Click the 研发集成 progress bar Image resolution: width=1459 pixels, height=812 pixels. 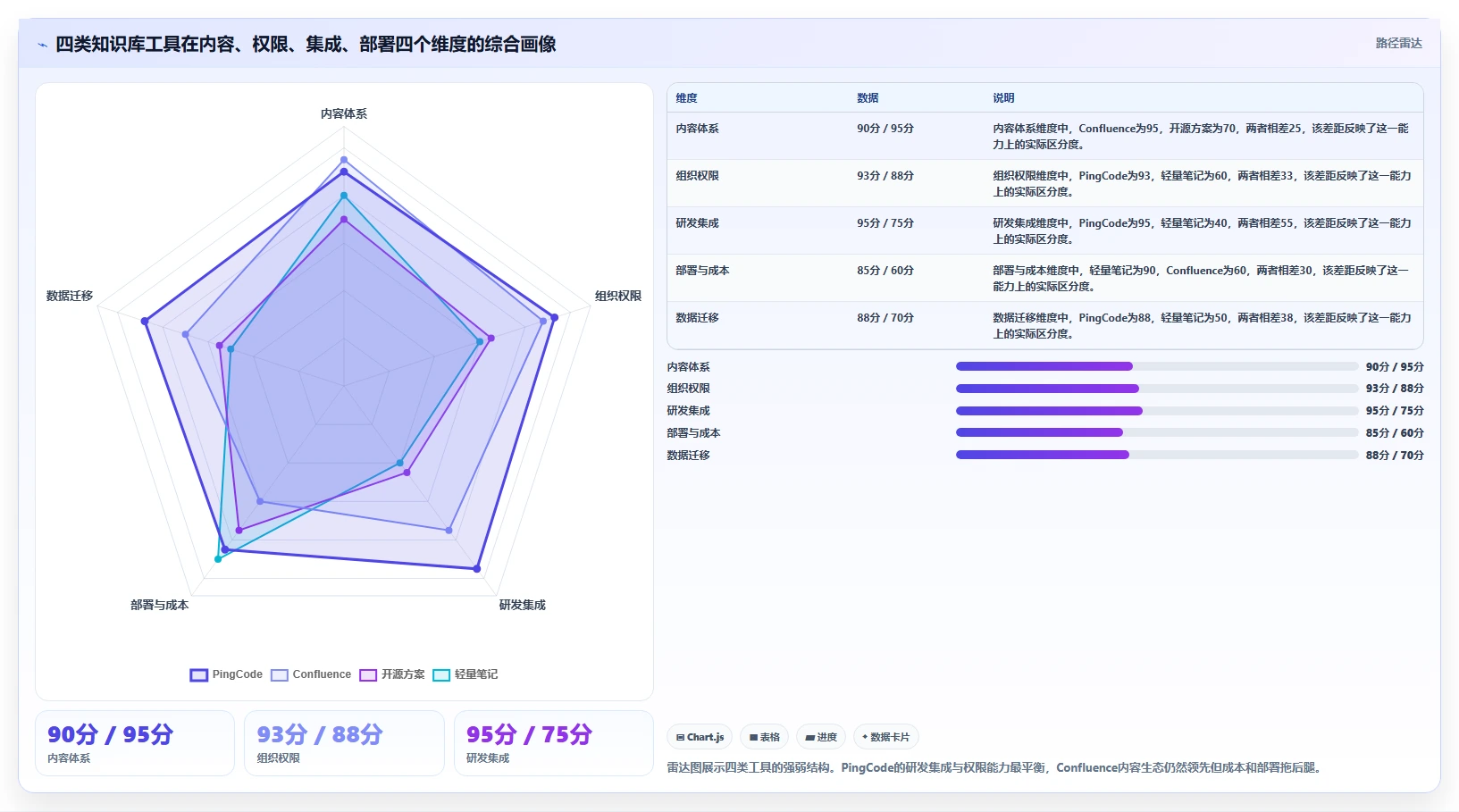click(x=1157, y=411)
